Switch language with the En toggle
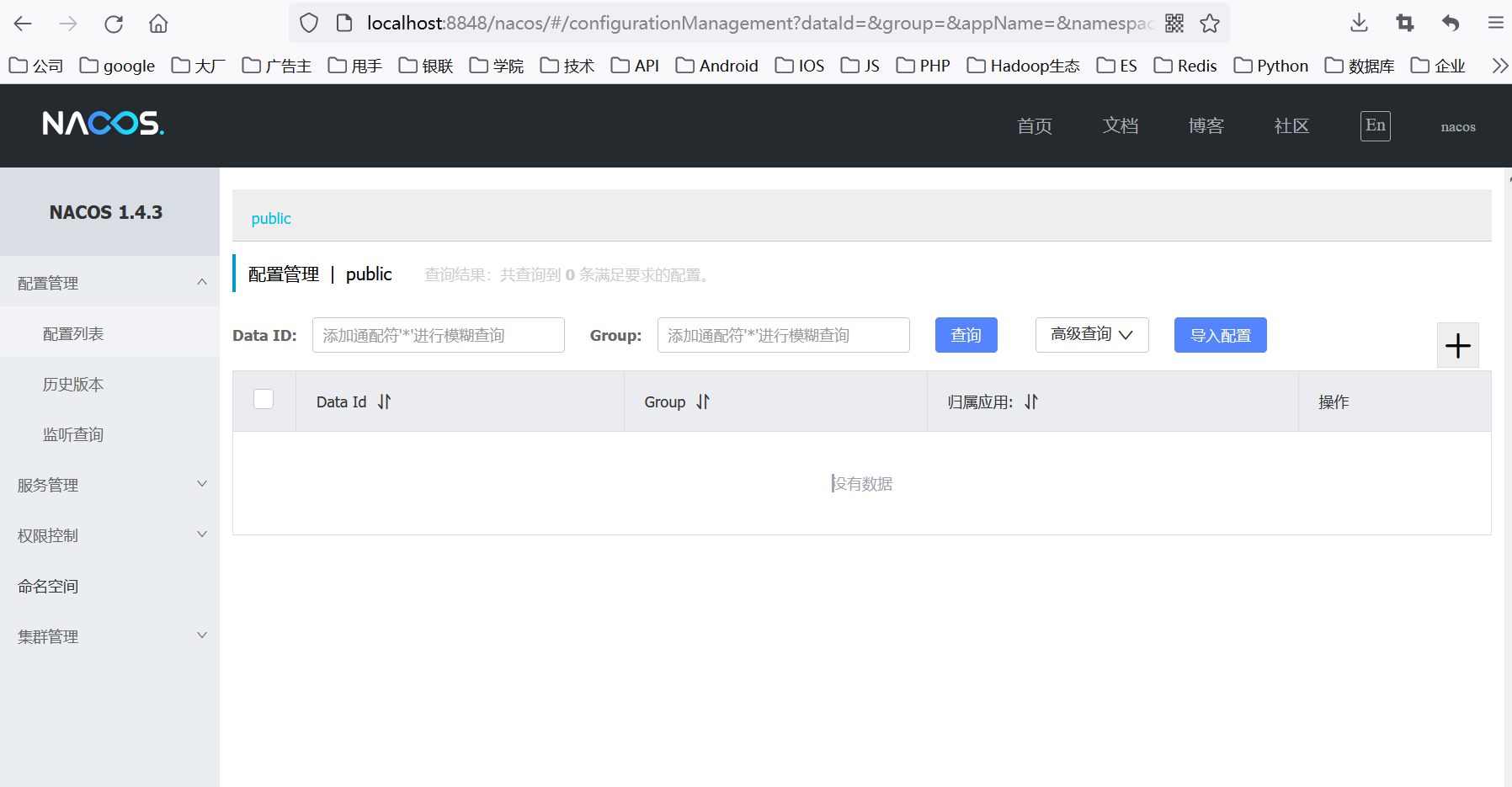This screenshot has width=1512, height=787. [1375, 126]
